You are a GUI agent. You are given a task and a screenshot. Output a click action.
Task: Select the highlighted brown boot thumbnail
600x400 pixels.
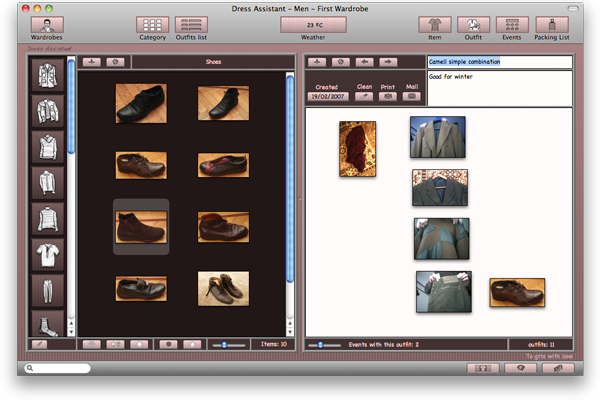(141, 226)
